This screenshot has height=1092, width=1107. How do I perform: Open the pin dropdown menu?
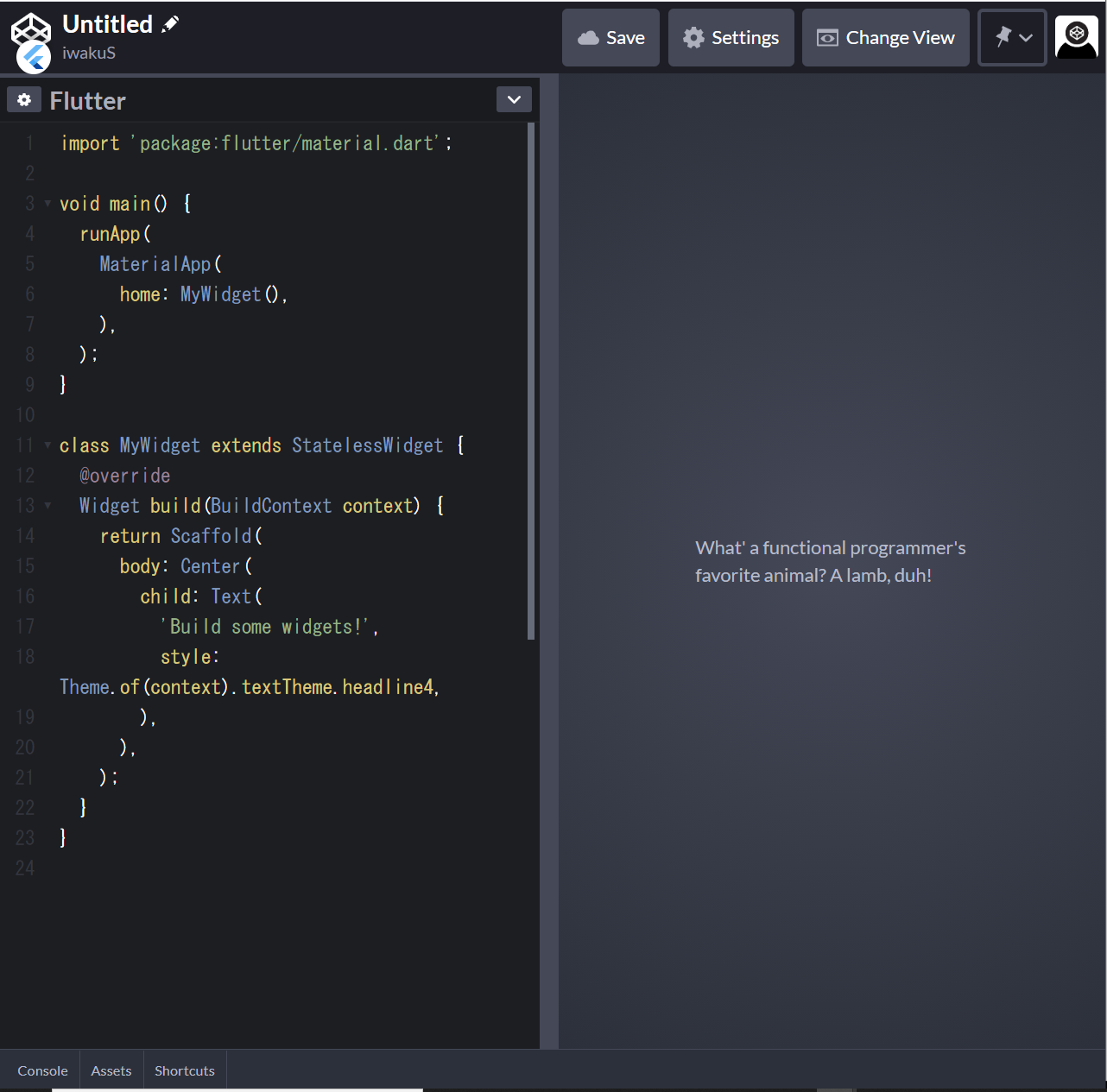[1012, 38]
